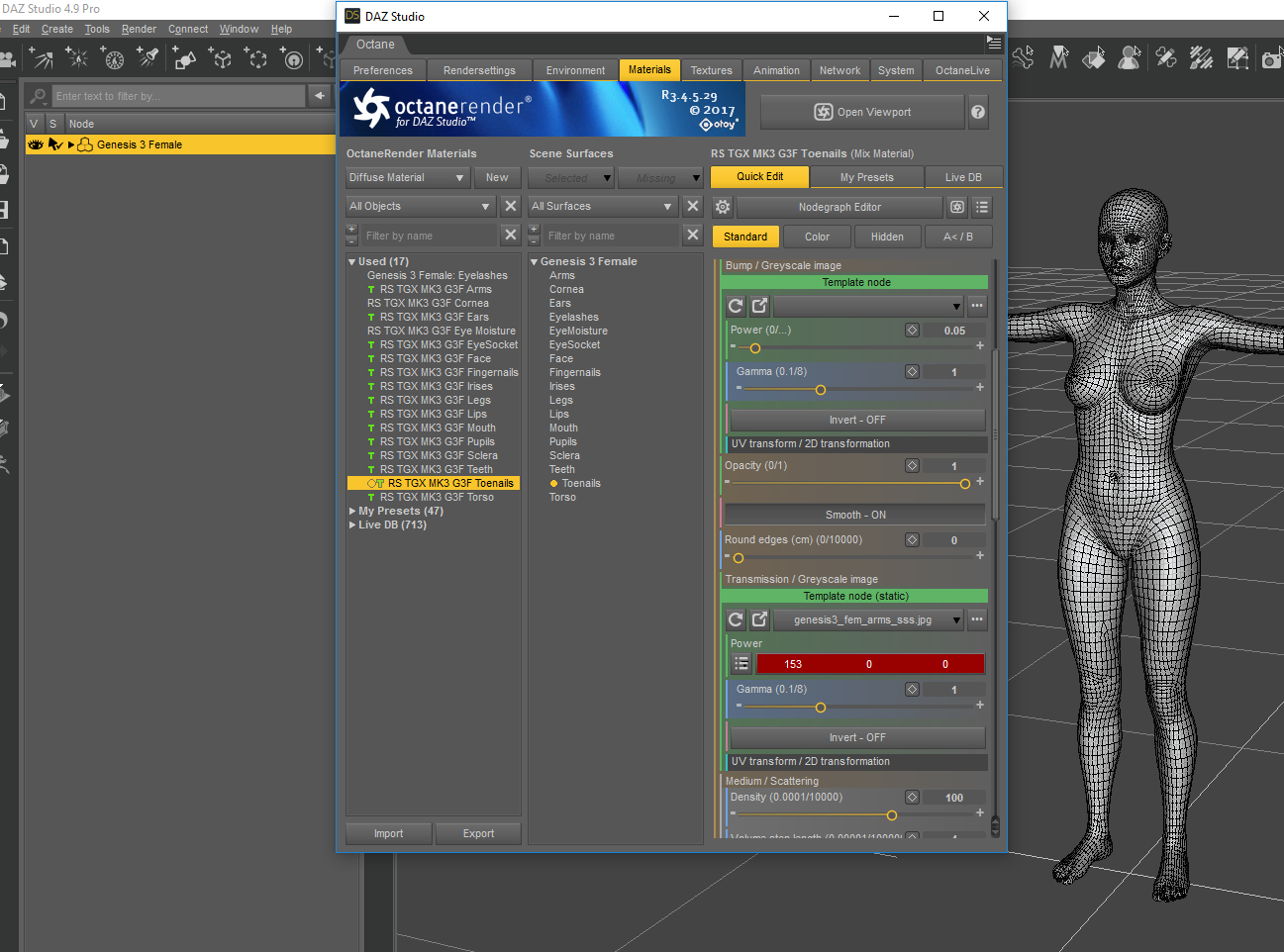1284x952 pixels.
Task: Click the ellipsis button for Bump node
Action: point(977,306)
